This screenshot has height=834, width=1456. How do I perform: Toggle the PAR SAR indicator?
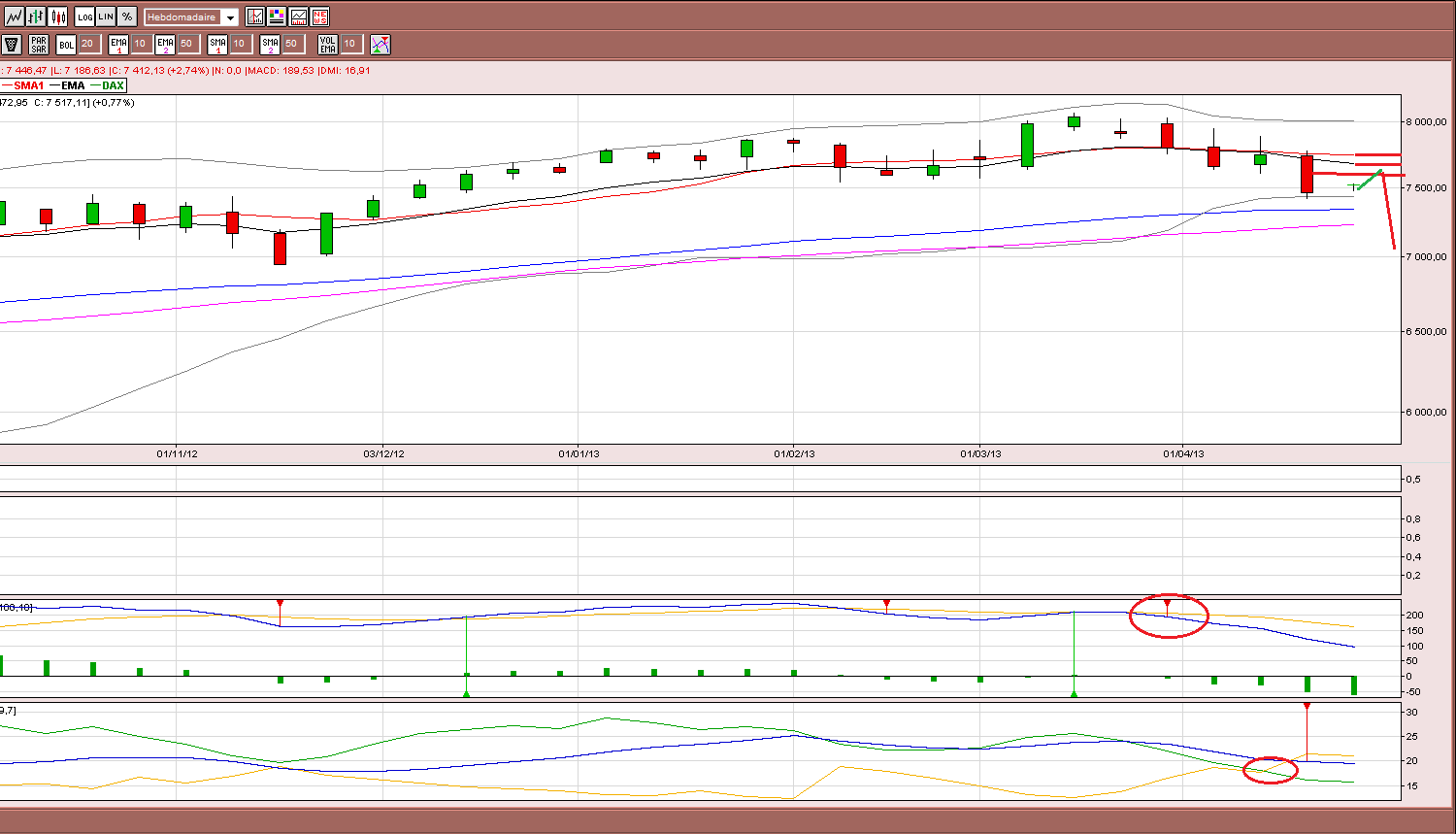tap(39, 44)
